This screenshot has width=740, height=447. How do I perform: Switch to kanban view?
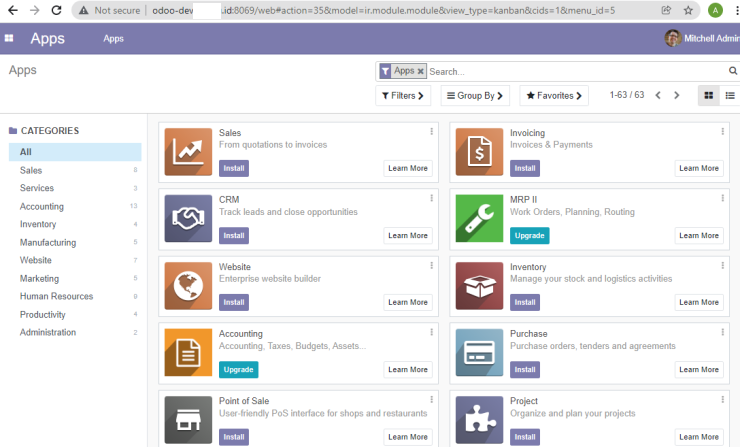(708, 95)
